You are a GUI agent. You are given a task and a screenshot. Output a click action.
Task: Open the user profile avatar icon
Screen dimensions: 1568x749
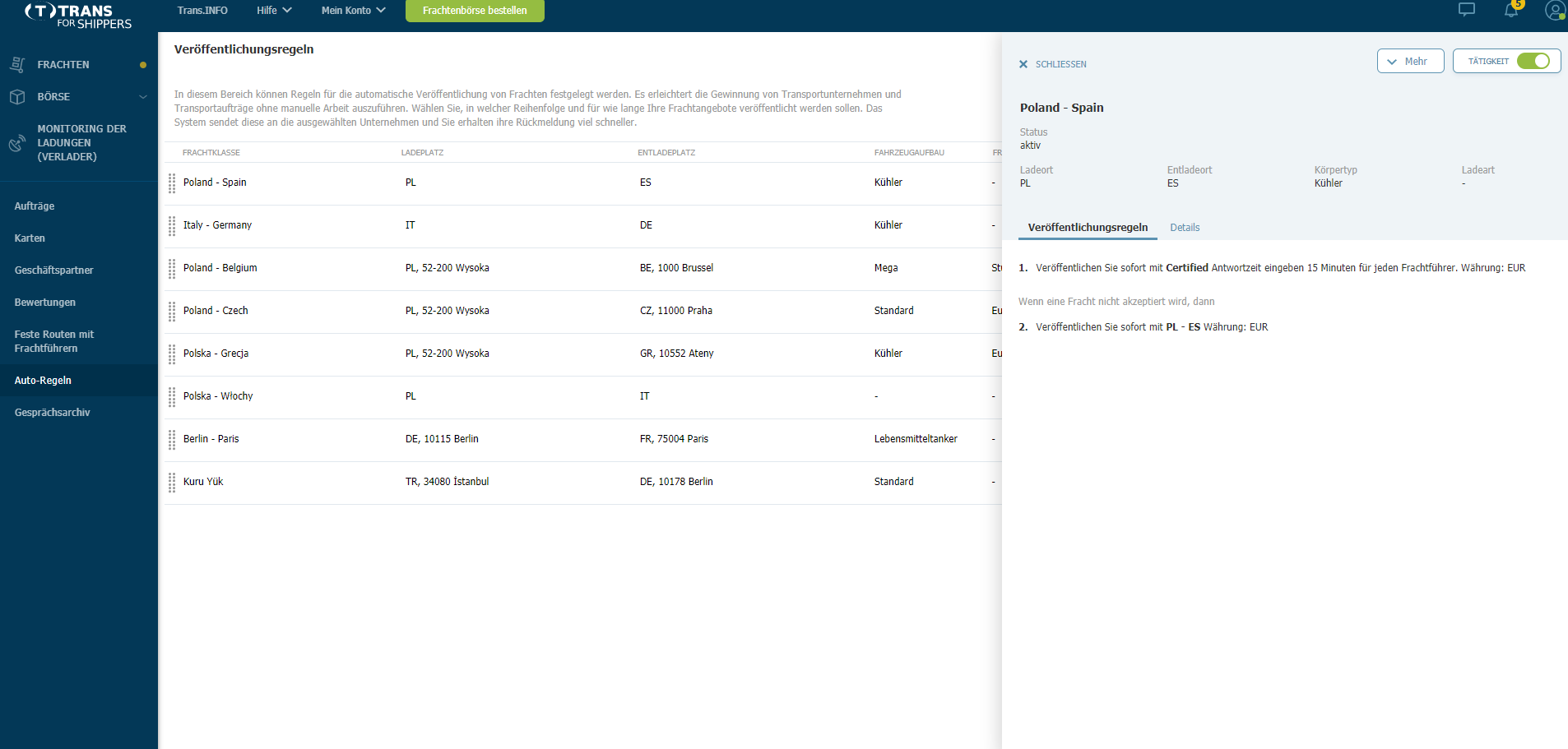[1555, 10]
